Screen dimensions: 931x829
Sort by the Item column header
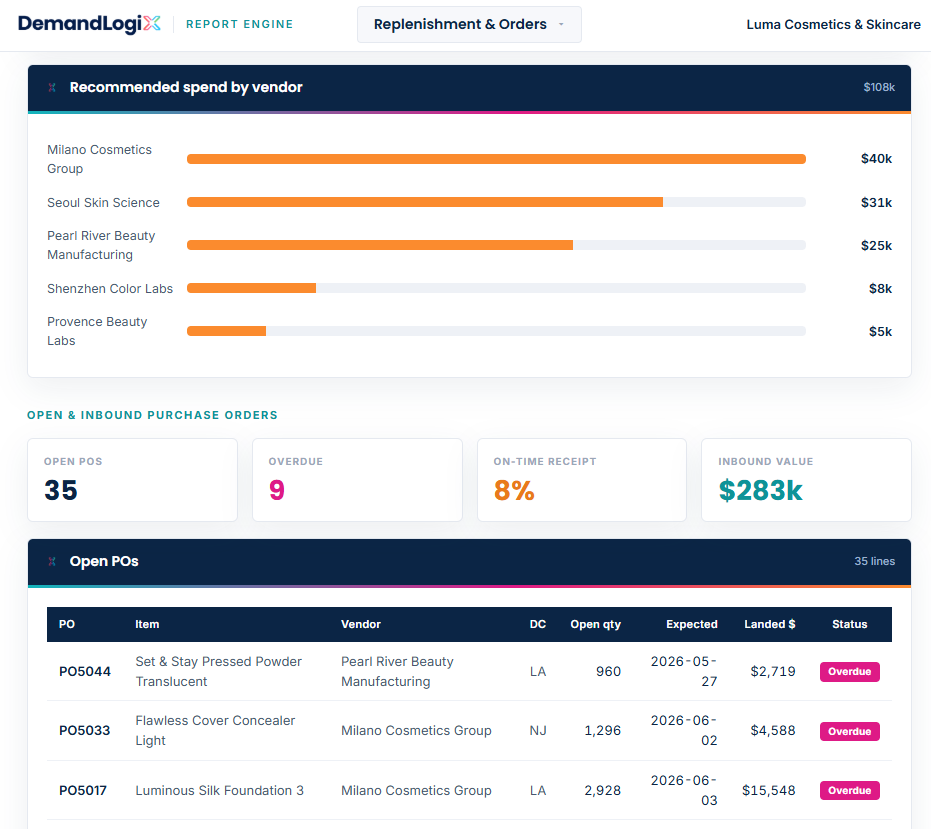147,624
